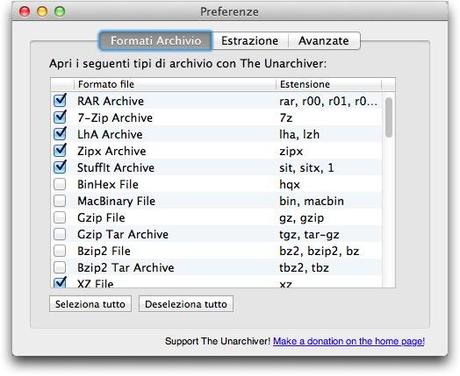
Task: Tick the Bzip2 File checkbox
Action: click(x=60, y=251)
